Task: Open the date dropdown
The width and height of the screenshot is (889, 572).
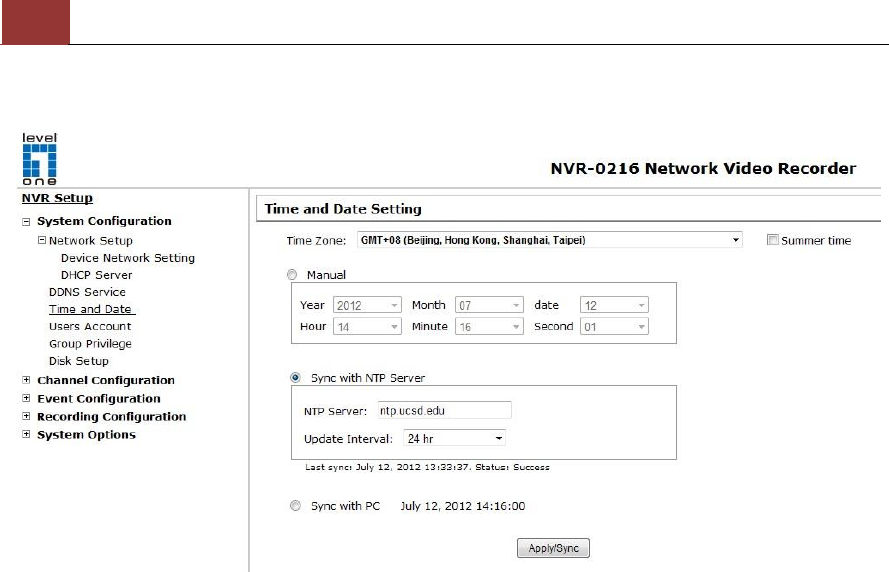Action: tap(615, 305)
